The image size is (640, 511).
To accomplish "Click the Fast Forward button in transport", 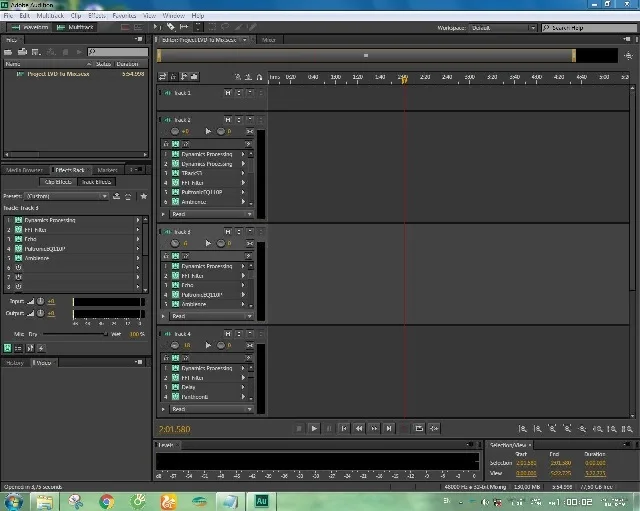I will point(374,429).
